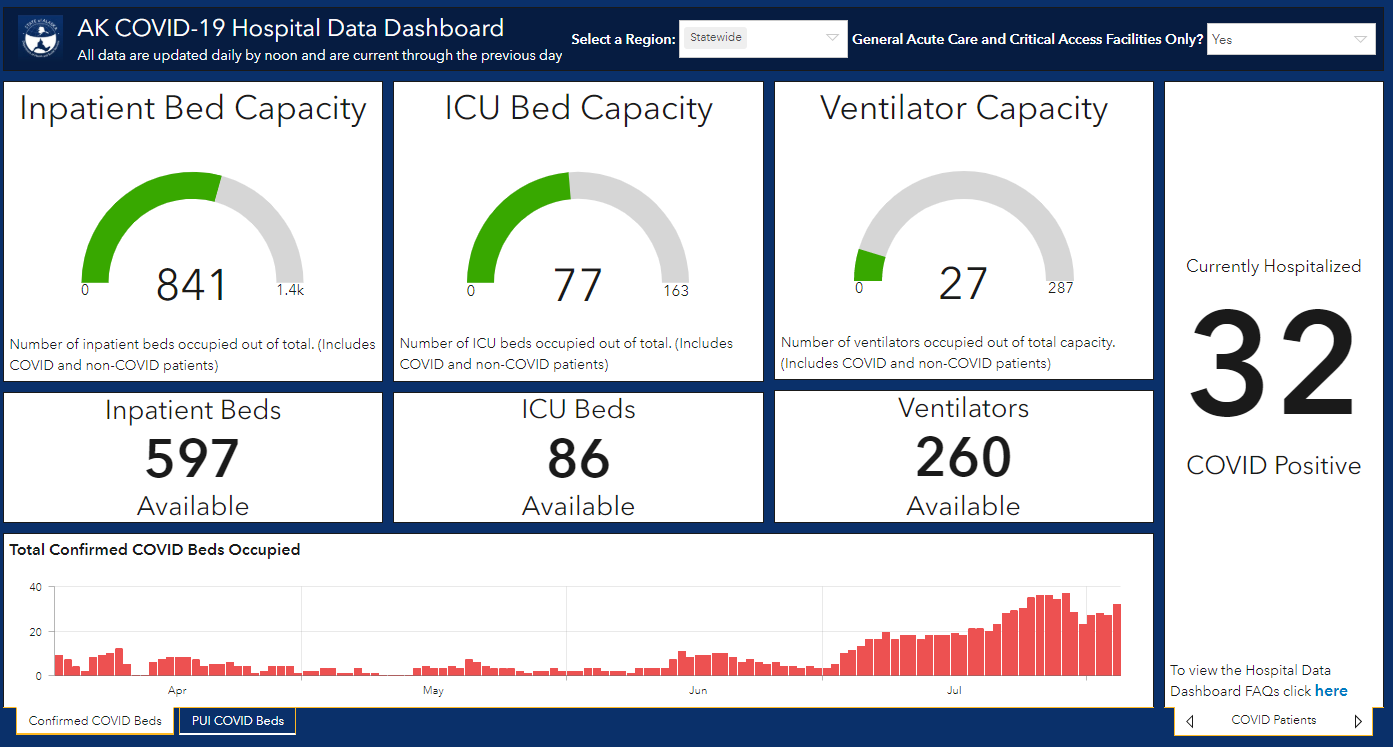
Task: Click the State of Alaska seal logo
Action: click(41, 38)
